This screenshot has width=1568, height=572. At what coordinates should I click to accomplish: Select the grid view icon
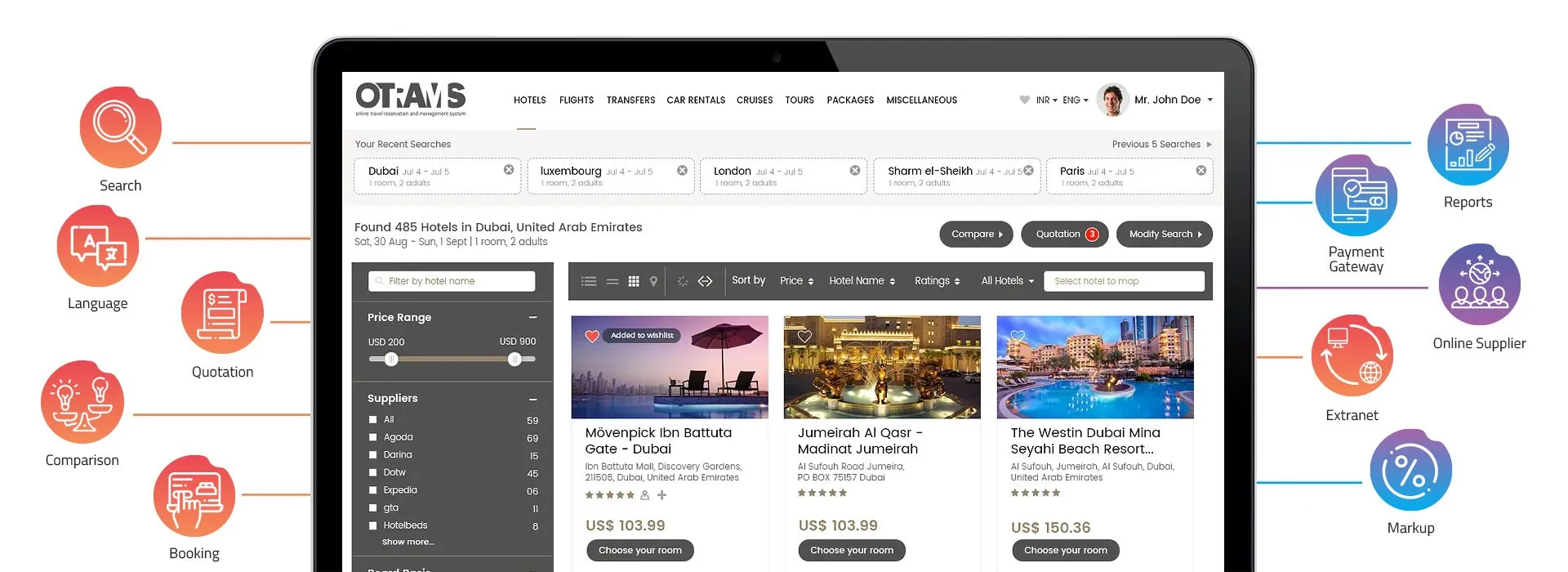634,281
